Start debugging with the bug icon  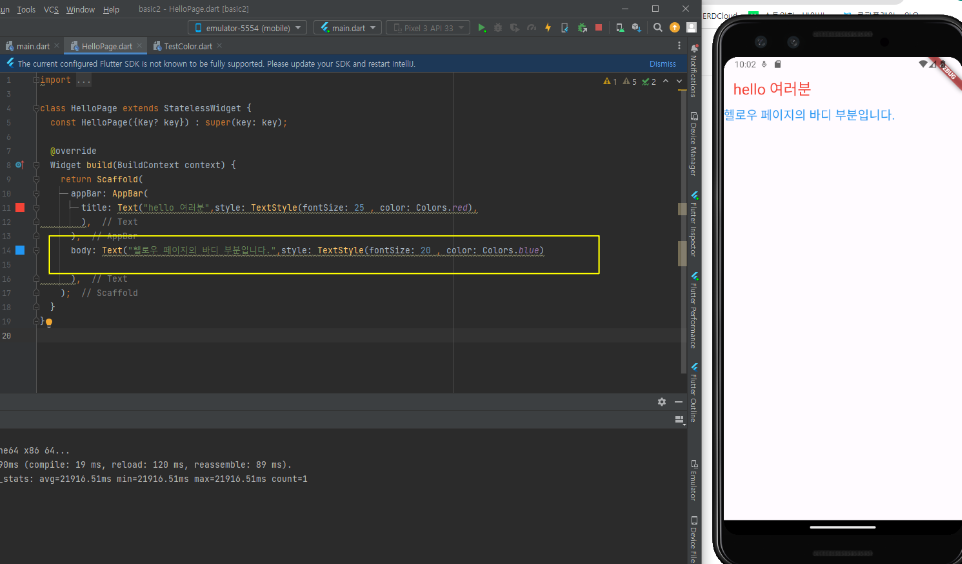click(x=498, y=28)
